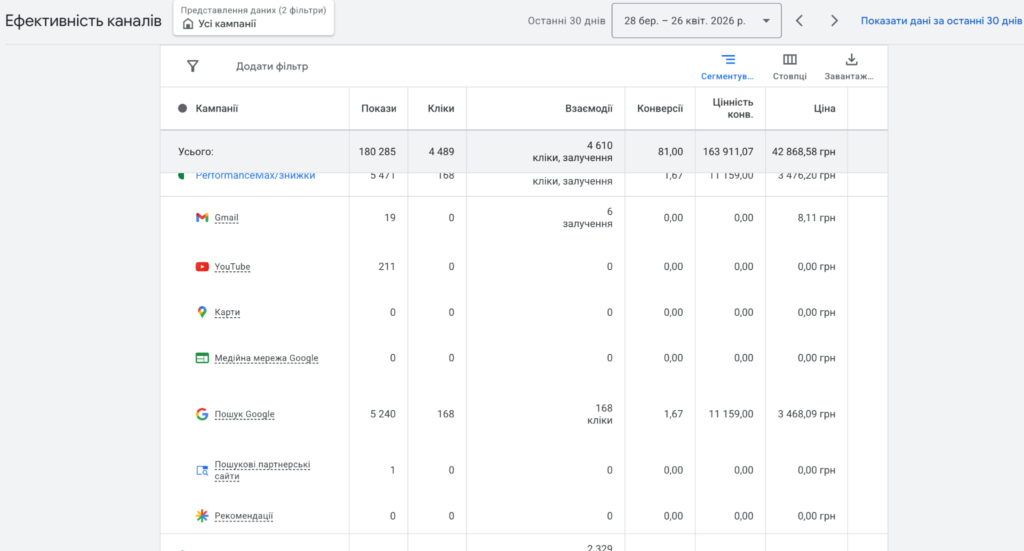
Task: Click the Gmail channel icon
Action: [202, 218]
